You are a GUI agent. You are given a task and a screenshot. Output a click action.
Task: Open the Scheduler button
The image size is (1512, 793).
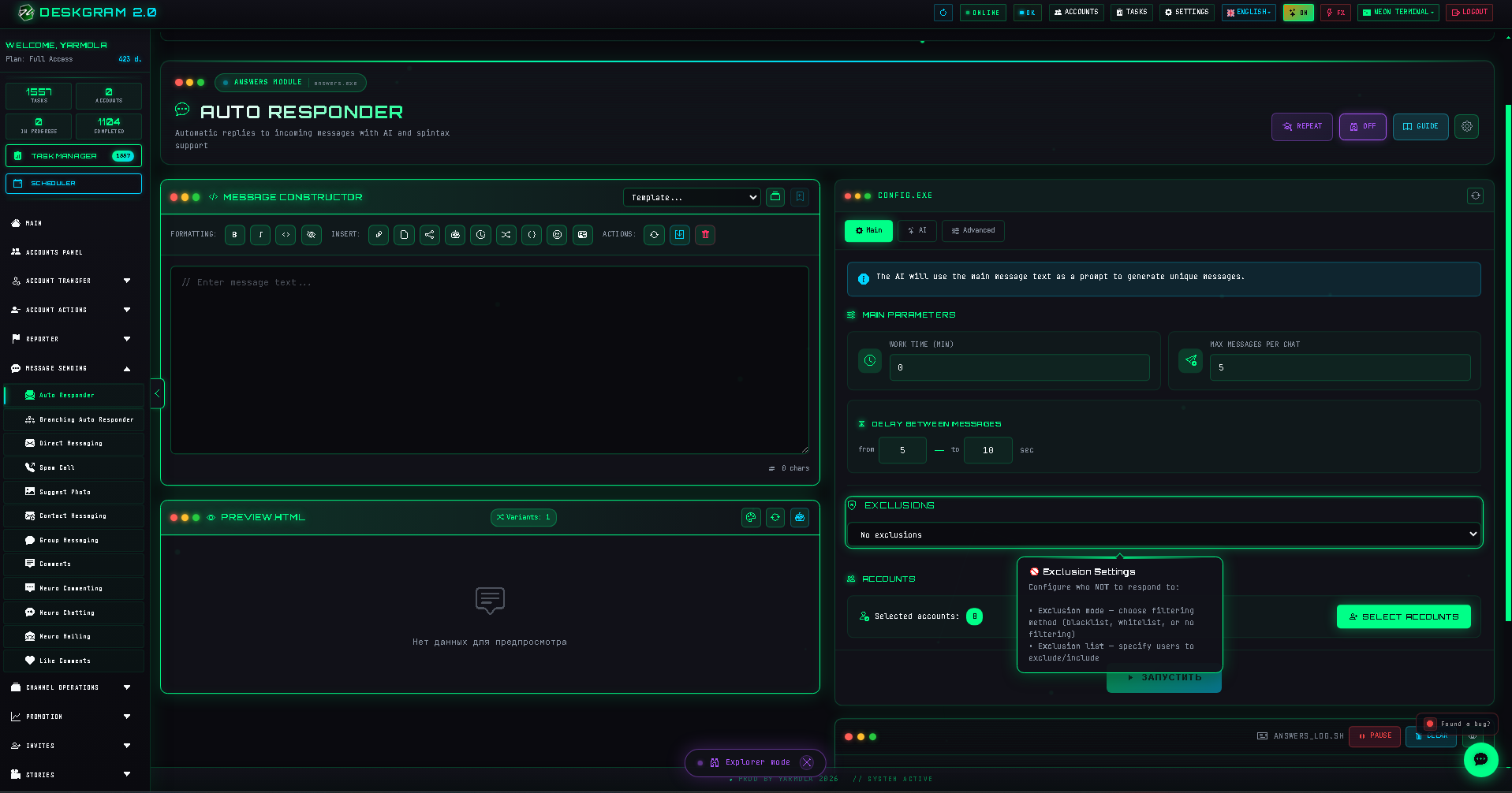[x=73, y=183]
